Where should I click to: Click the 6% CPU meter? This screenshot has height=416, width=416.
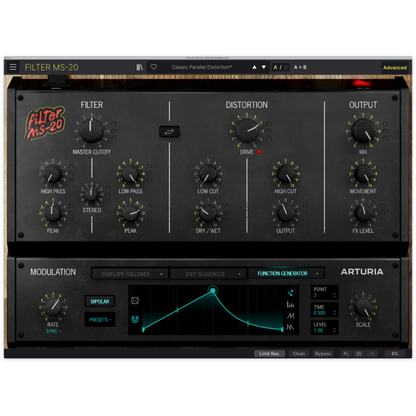click(395, 354)
